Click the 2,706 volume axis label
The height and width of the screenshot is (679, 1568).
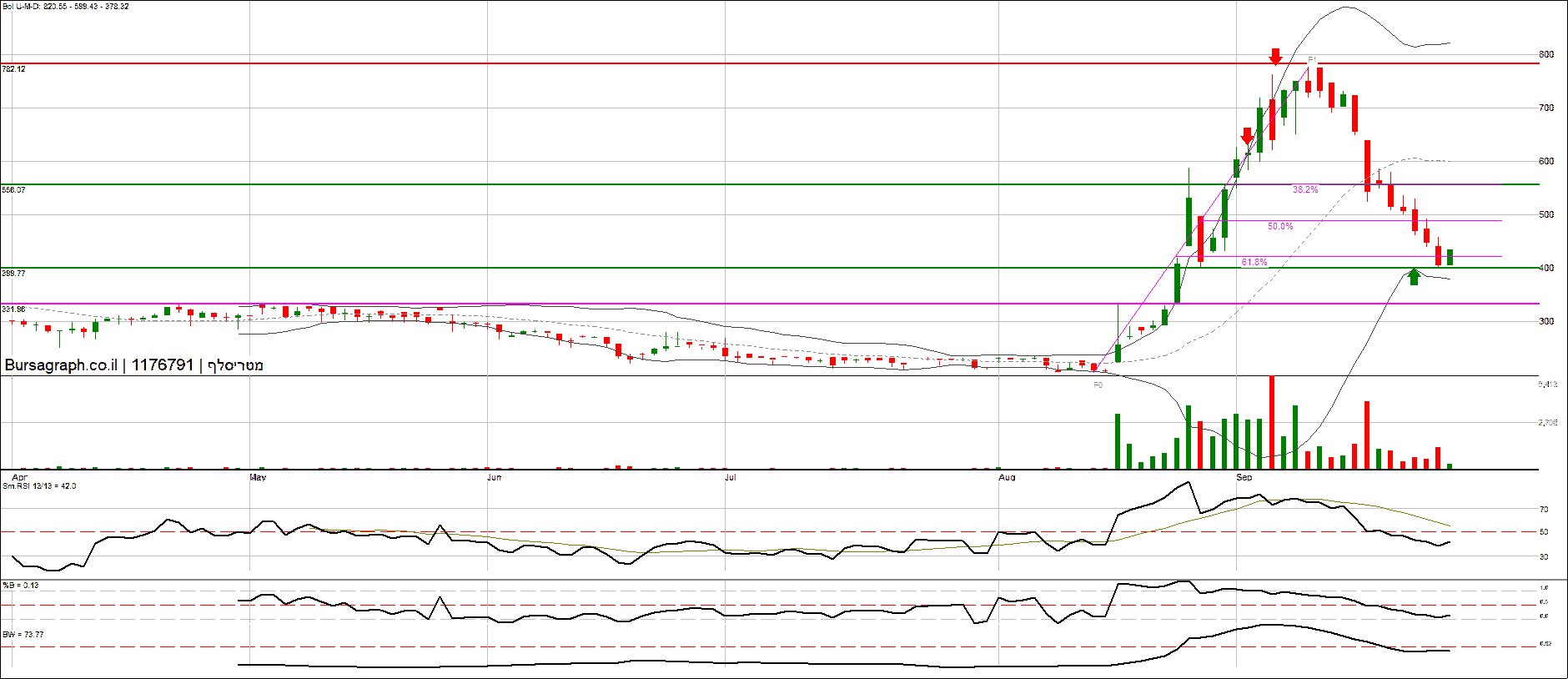coord(1547,424)
